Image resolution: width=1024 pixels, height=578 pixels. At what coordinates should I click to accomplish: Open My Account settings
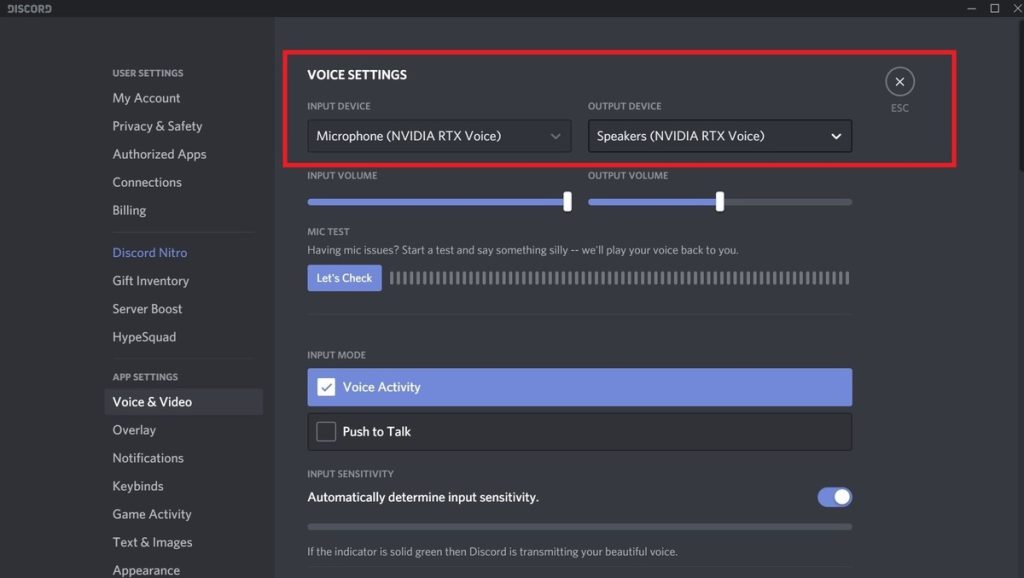[x=146, y=98]
